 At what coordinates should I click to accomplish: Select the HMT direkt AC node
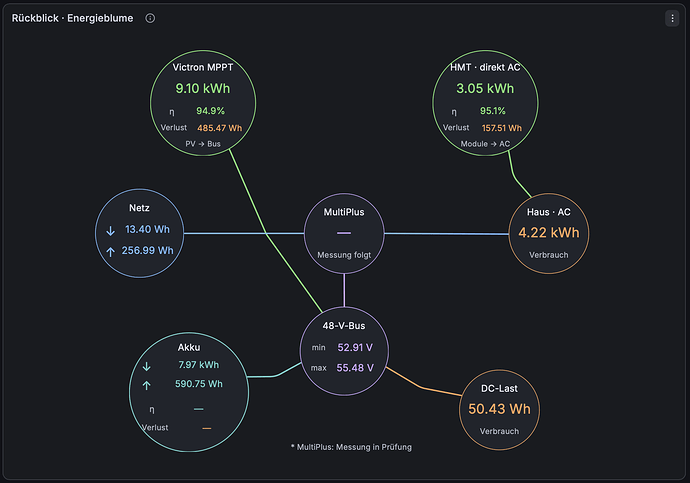[485, 103]
